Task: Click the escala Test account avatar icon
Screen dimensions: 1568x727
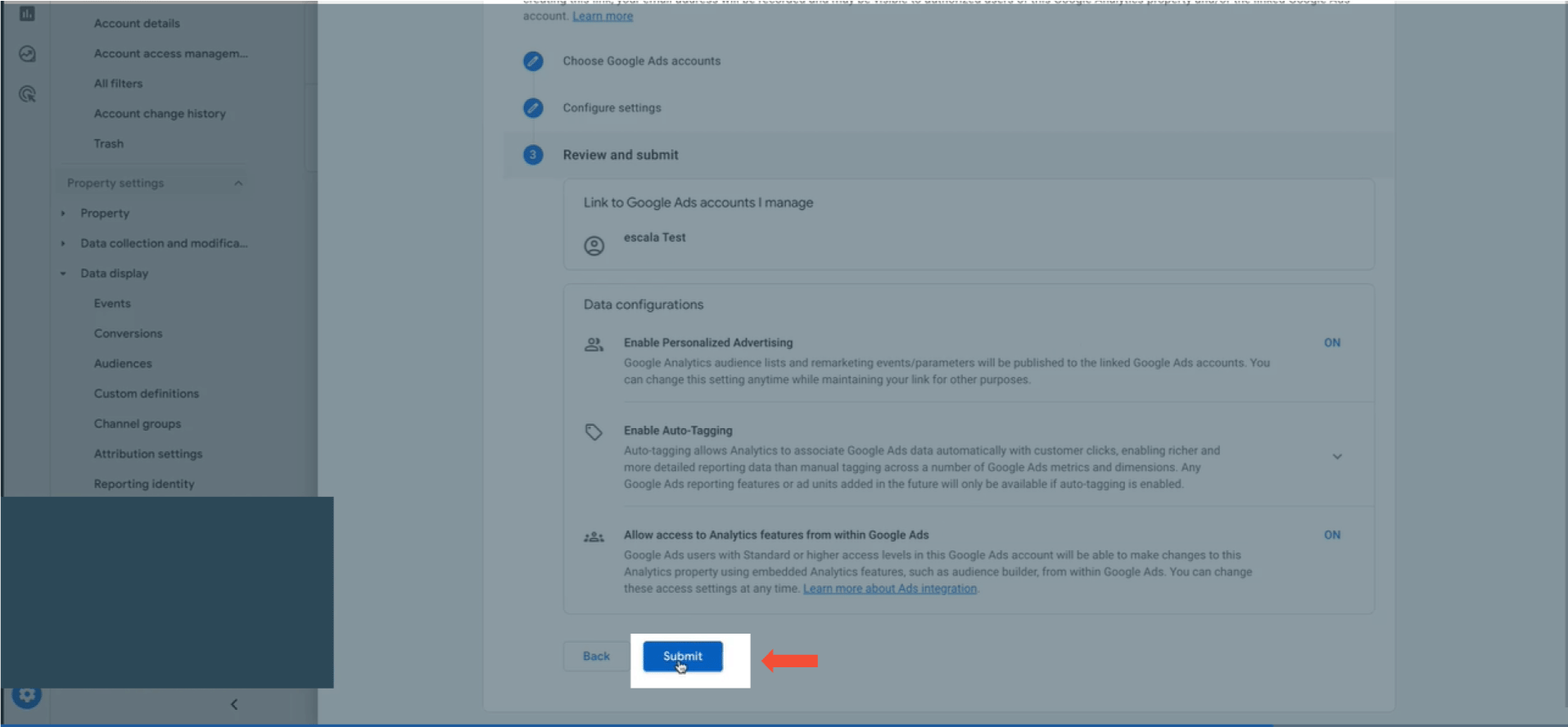Action: [x=594, y=246]
